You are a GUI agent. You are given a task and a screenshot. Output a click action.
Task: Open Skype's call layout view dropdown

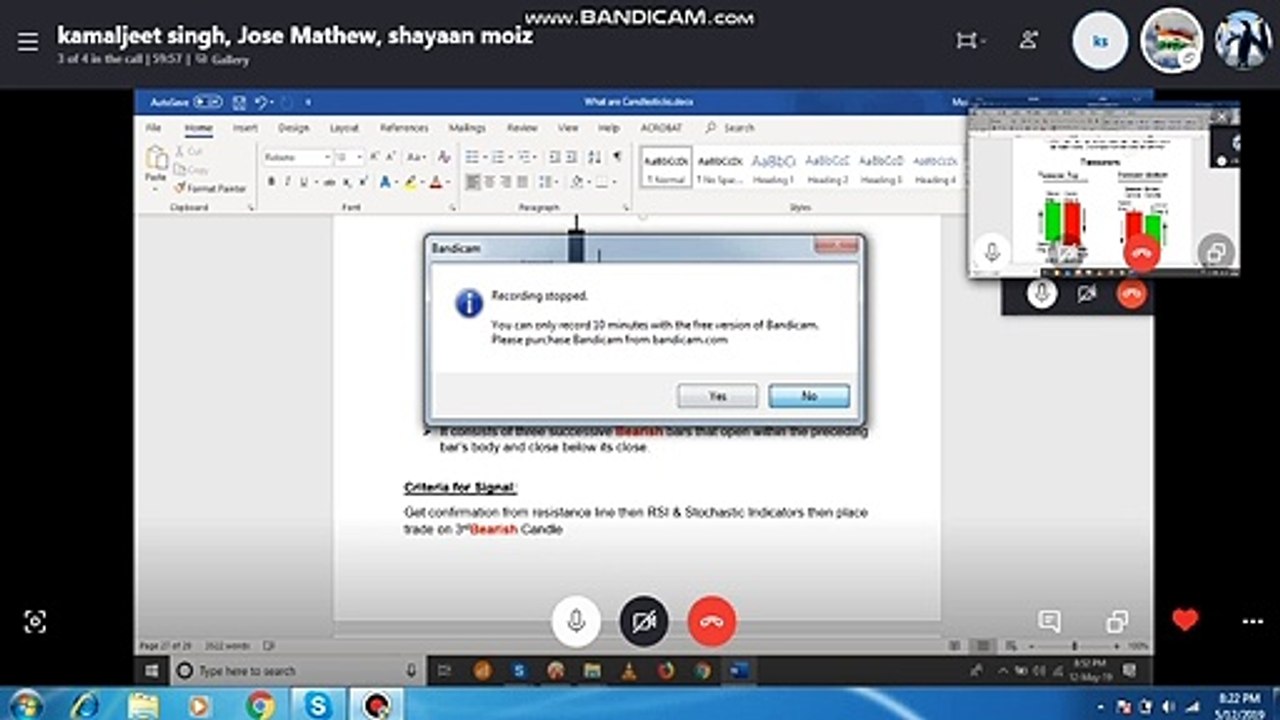click(x=970, y=41)
